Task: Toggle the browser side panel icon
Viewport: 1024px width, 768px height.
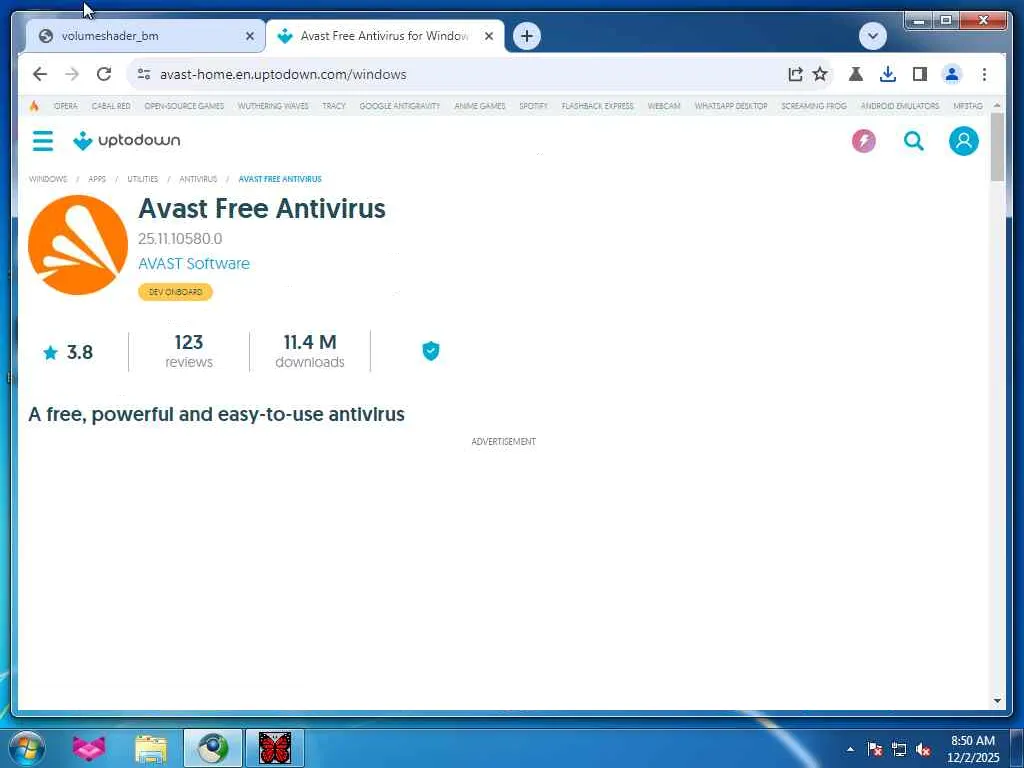Action: coord(920,74)
